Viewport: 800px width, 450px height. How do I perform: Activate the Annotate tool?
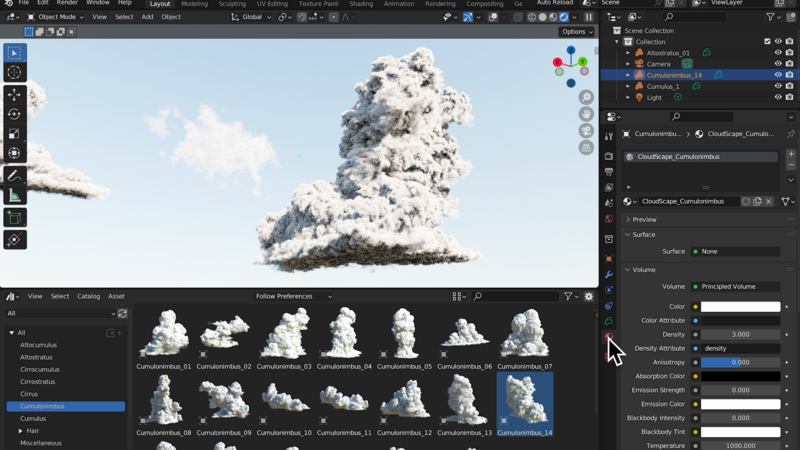(14, 176)
